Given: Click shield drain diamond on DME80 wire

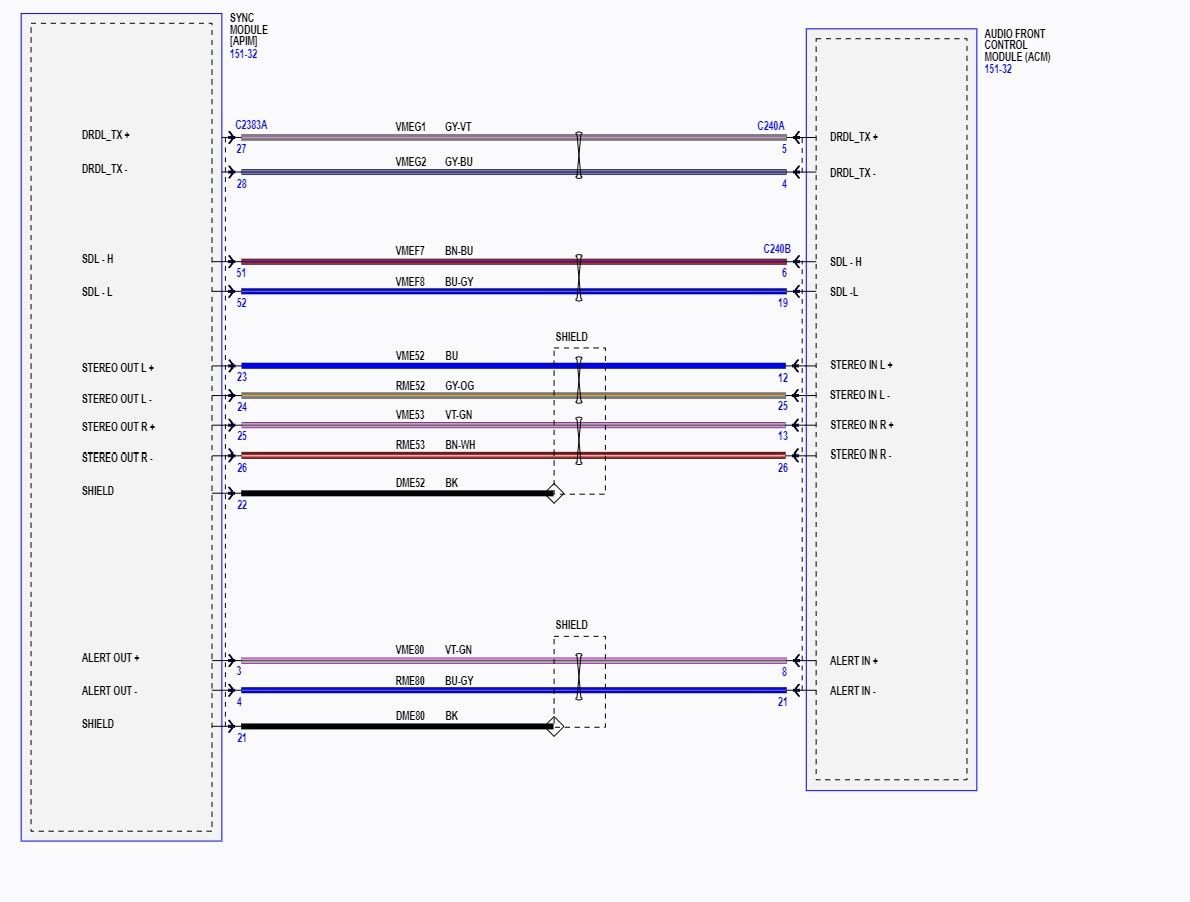Looking at the screenshot, I should click(555, 727).
